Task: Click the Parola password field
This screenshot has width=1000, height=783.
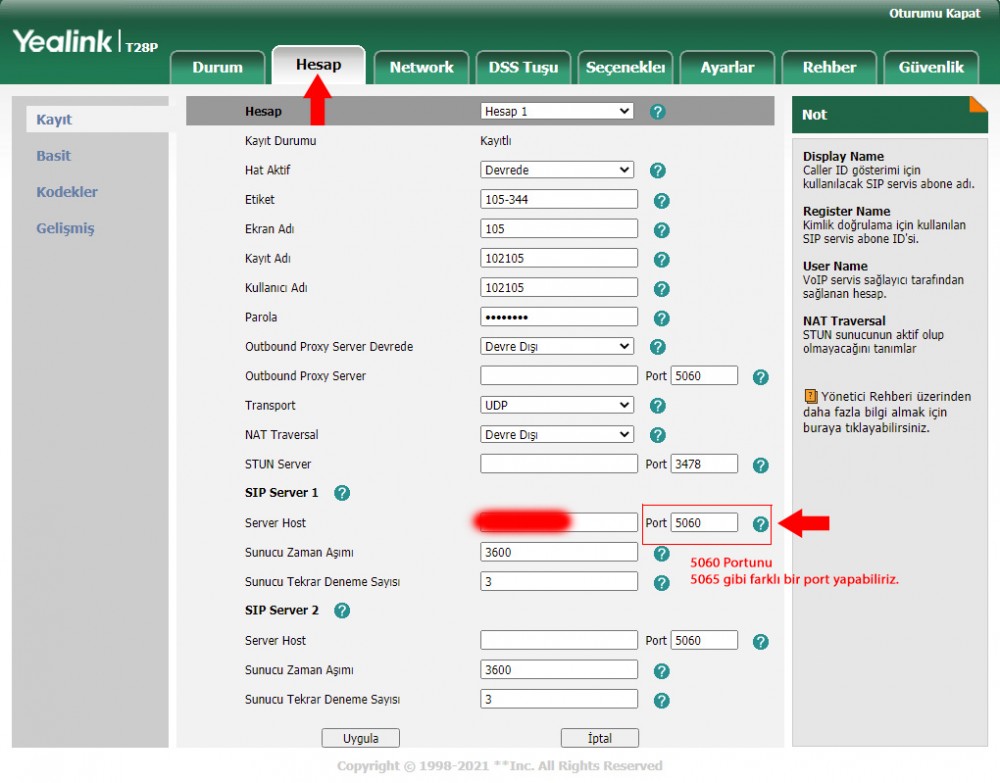Action: pos(559,317)
